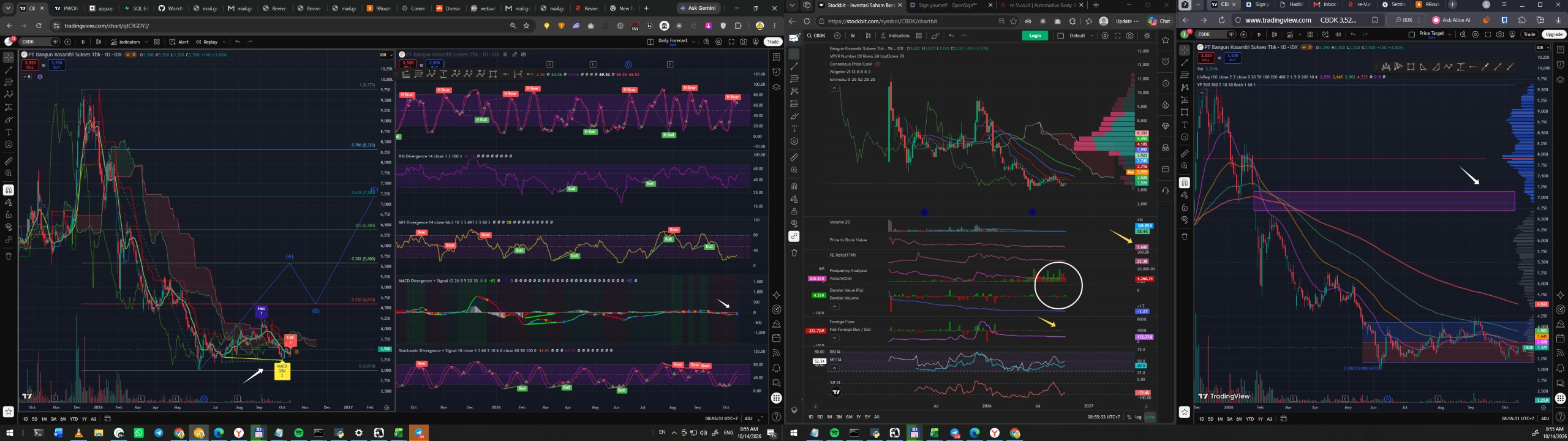The height and width of the screenshot is (441, 1568).
Task: Select All range in left TradingView bottom bar
Action: click(x=93, y=419)
